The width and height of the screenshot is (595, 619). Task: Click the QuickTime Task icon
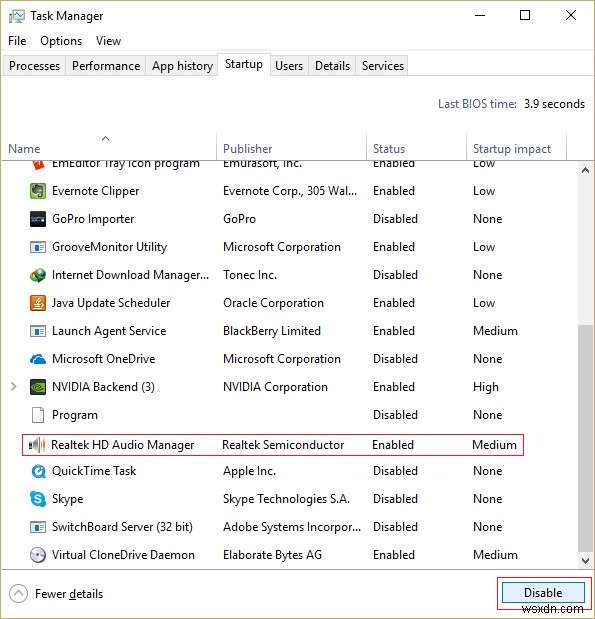point(38,471)
